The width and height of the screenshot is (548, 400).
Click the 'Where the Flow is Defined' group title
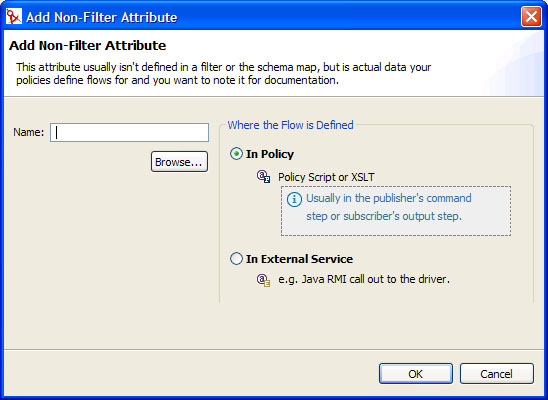pos(290,125)
